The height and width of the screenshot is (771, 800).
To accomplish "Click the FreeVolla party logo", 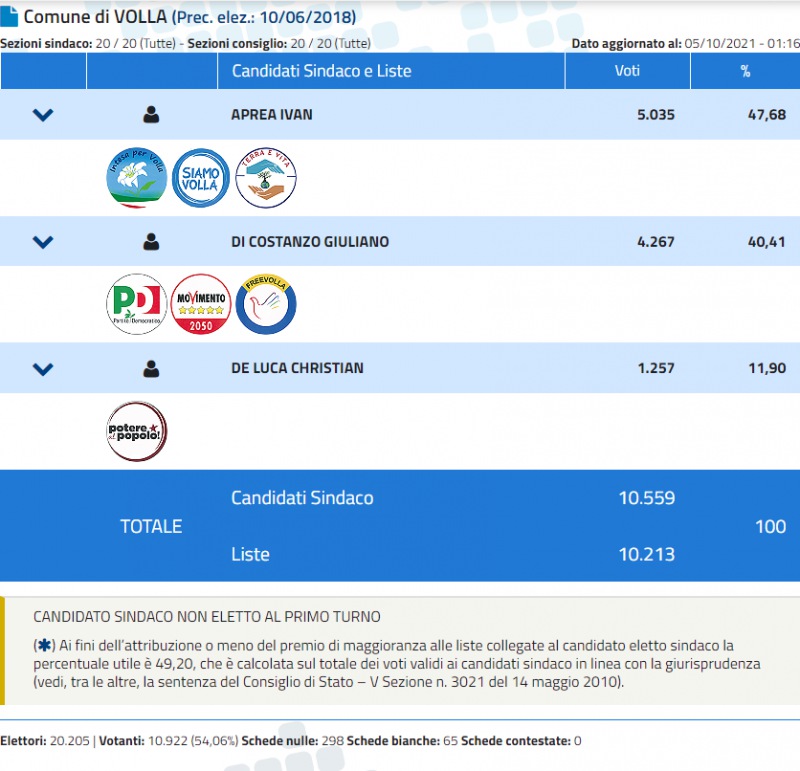I will click(266, 304).
